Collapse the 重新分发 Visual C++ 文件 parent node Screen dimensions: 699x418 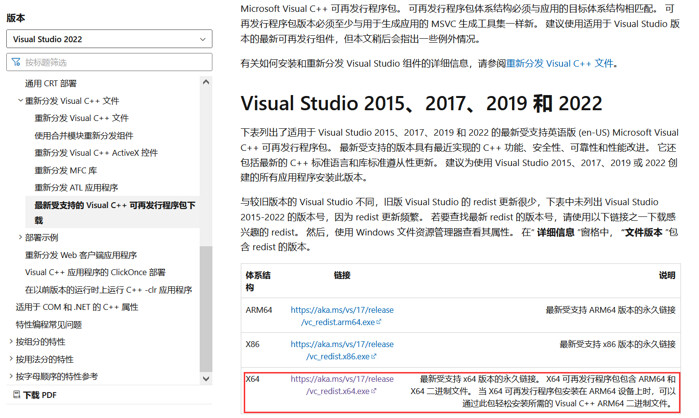click(x=20, y=101)
